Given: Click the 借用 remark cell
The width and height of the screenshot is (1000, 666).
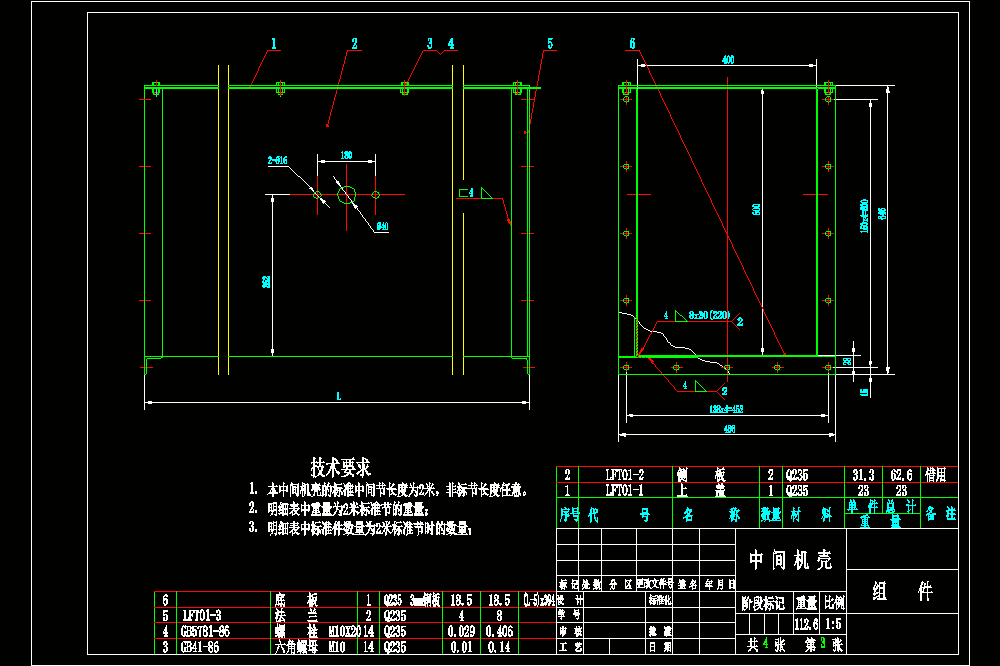Looking at the screenshot, I should coord(936,475).
